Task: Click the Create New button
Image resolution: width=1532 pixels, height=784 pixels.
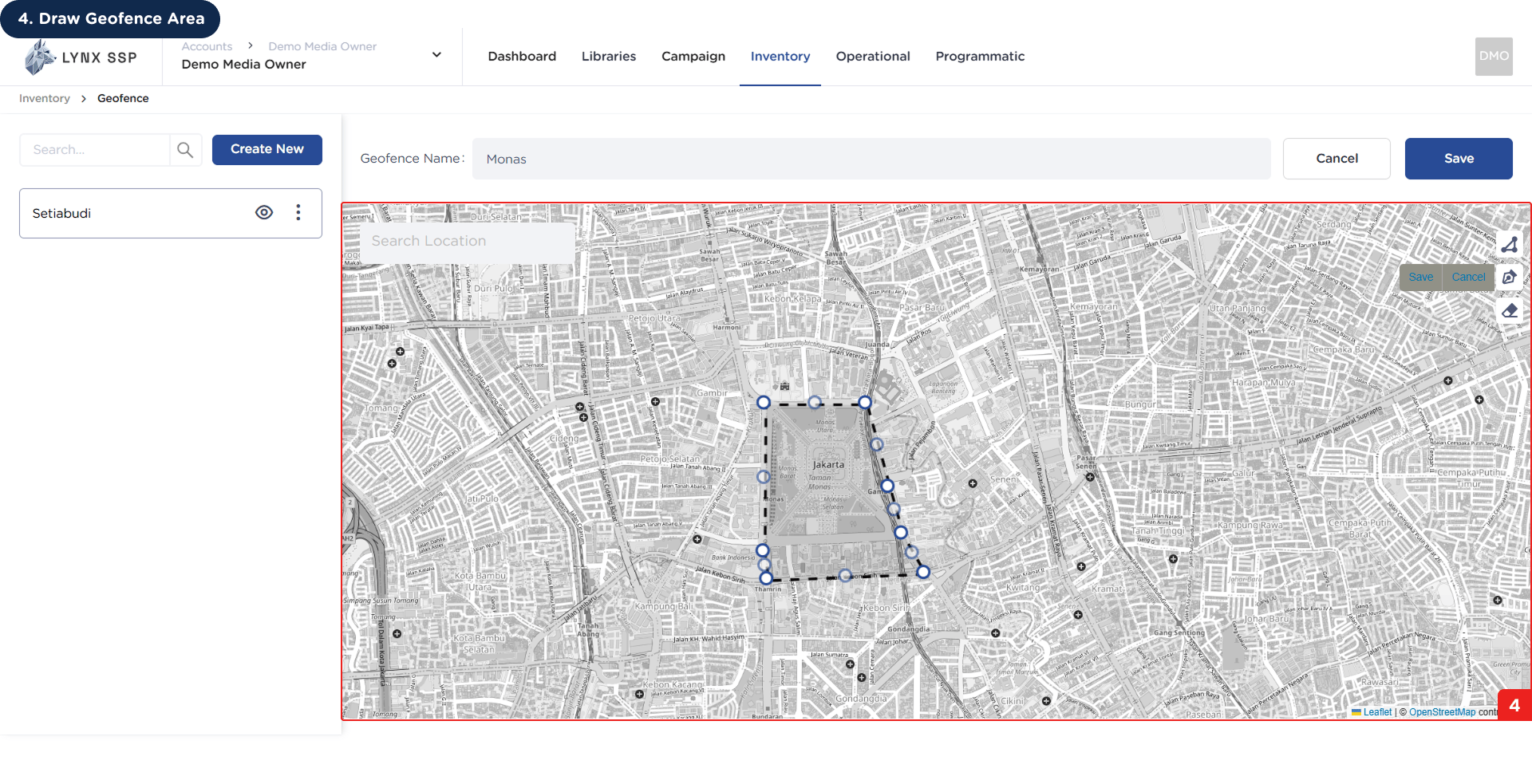Action: (x=267, y=150)
